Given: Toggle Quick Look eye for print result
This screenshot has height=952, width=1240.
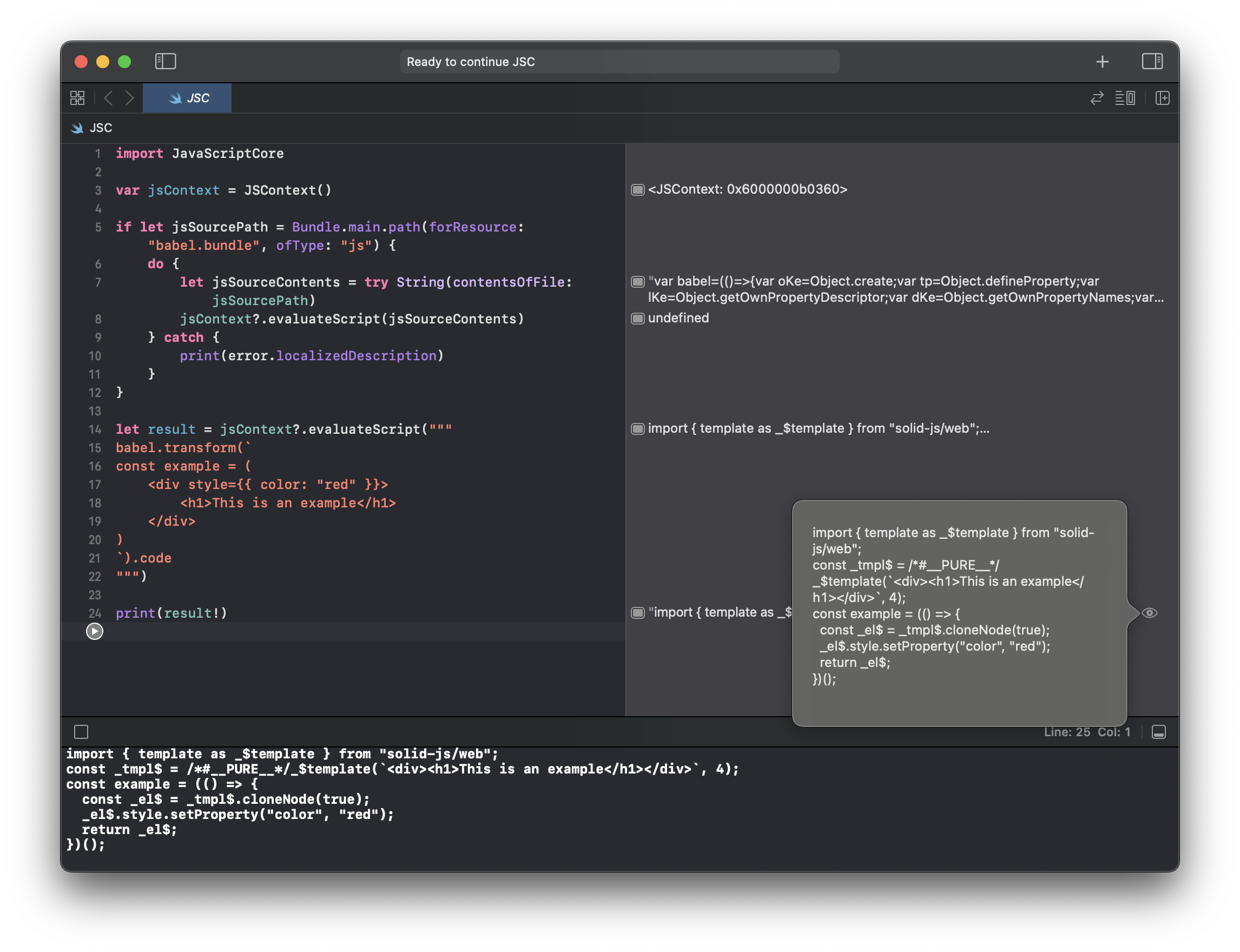Looking at the screenshot, I should [x=1149, y=612].
